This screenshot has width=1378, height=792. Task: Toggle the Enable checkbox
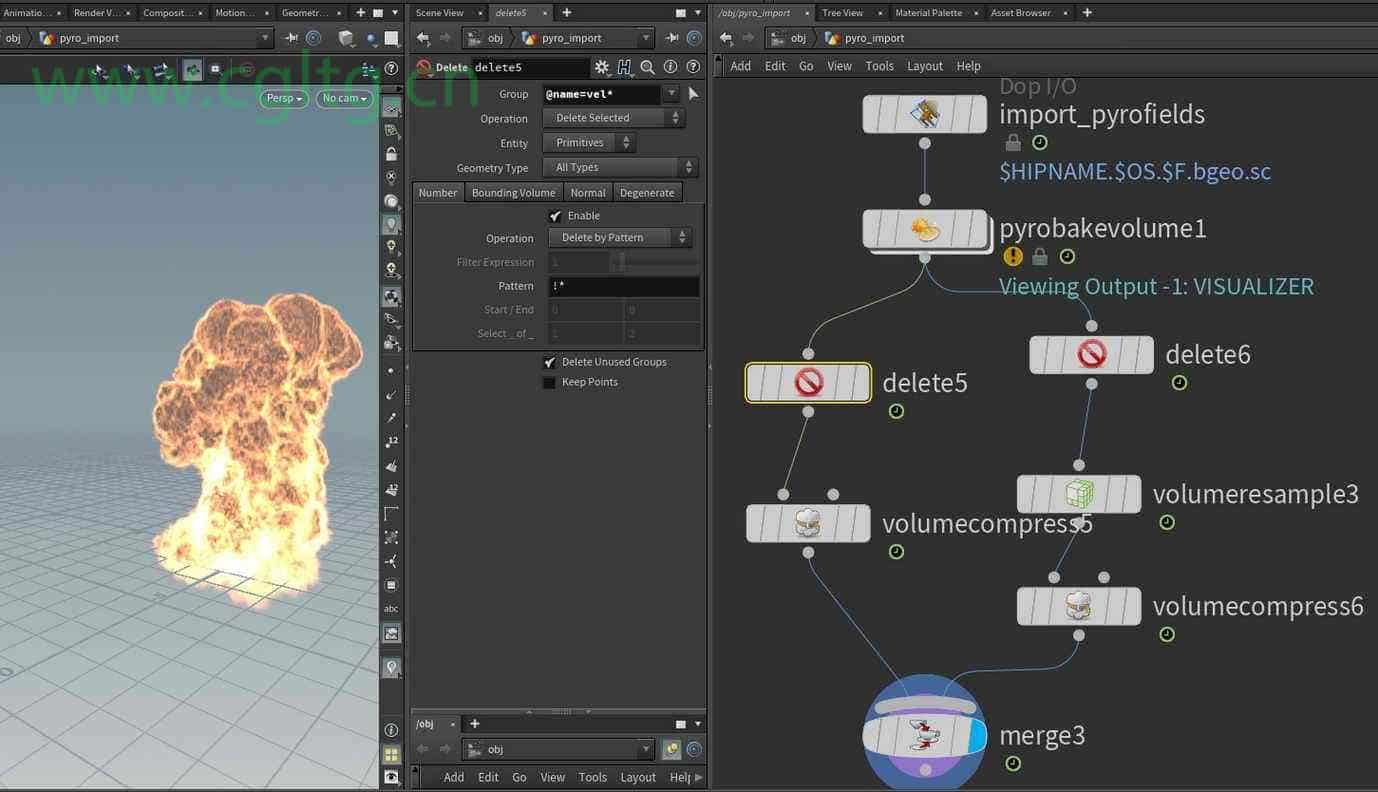click(x=555, y=215)
